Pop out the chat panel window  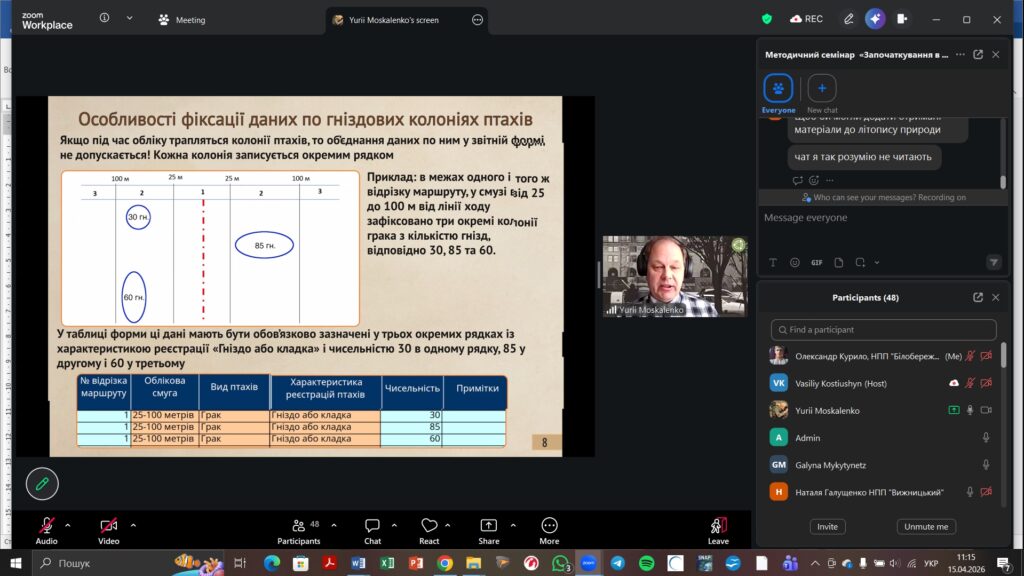978,55
